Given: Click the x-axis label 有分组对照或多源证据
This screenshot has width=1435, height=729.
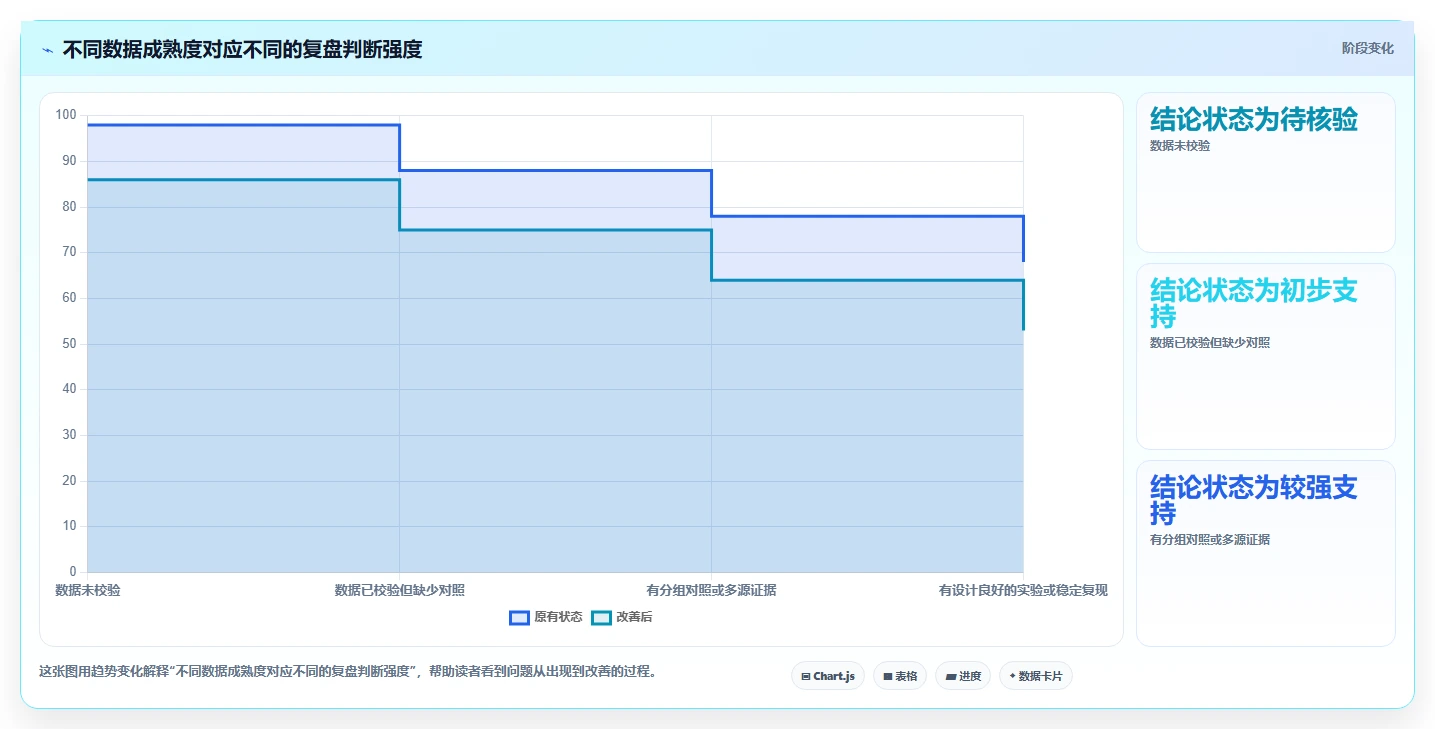Looking at the screenshot, I should (711, 590).
